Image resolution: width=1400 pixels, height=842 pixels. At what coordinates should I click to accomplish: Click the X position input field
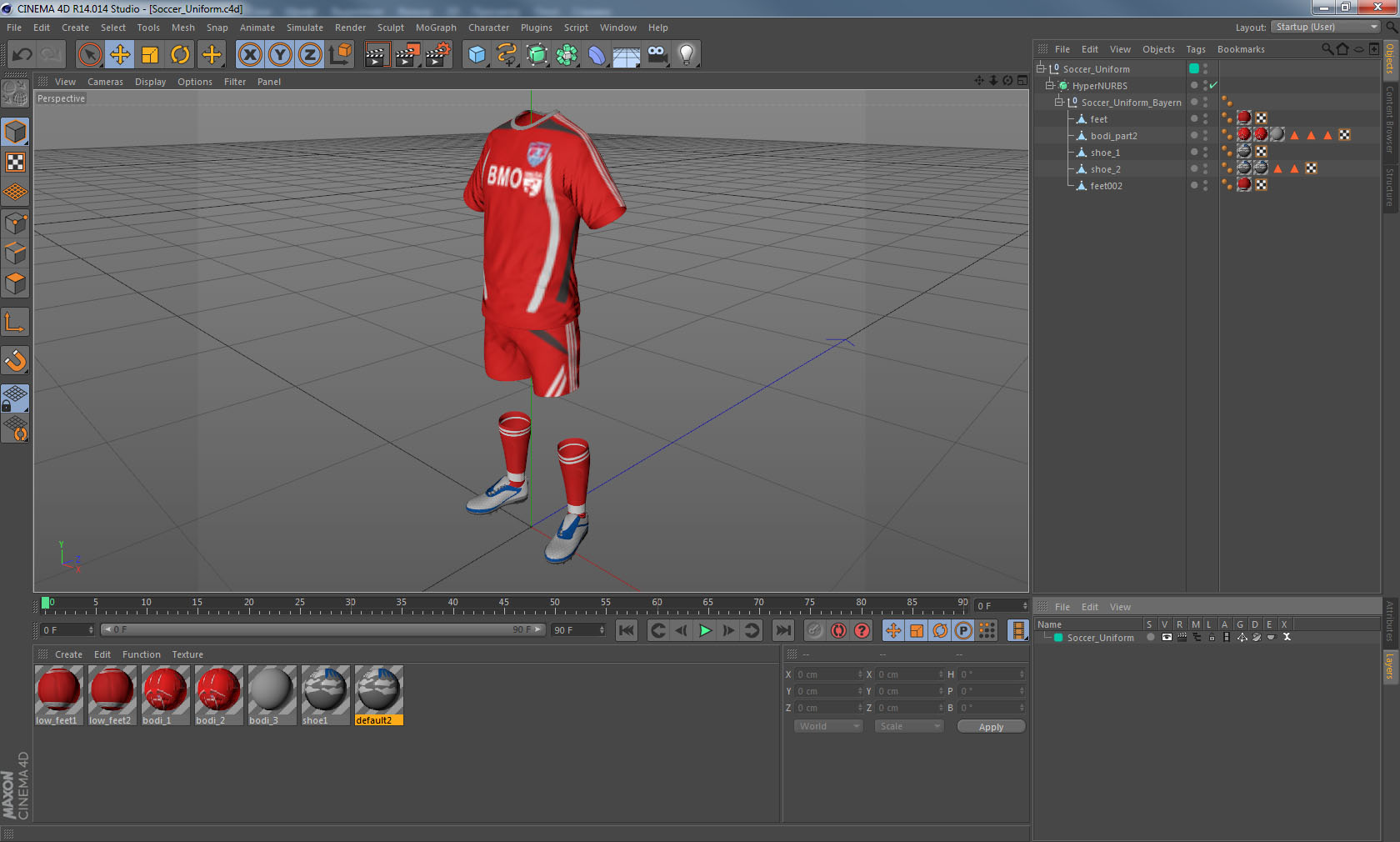pos(828,674)
